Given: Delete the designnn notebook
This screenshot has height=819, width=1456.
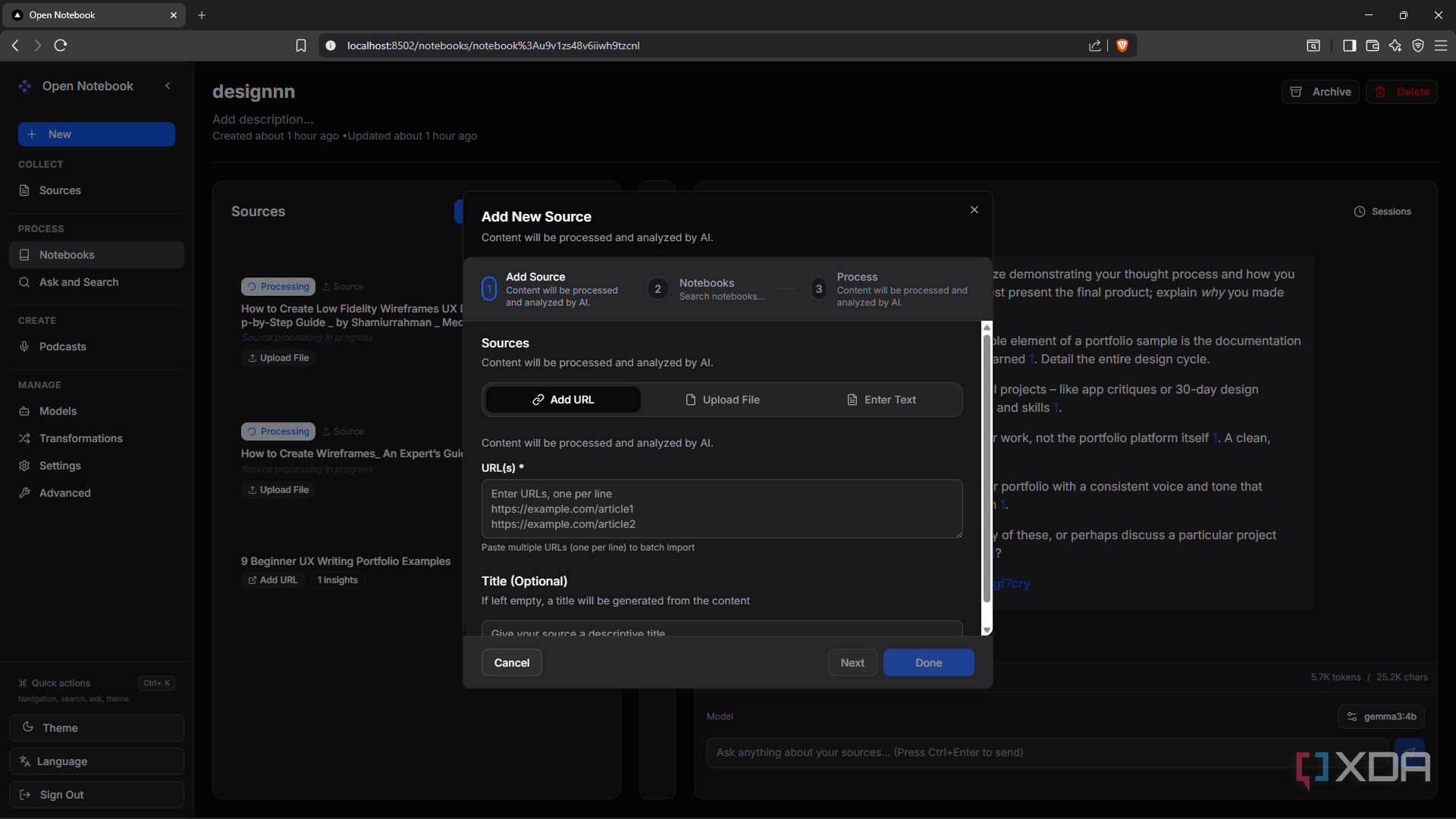Looking at the screenshot, I should point(1401,92).
